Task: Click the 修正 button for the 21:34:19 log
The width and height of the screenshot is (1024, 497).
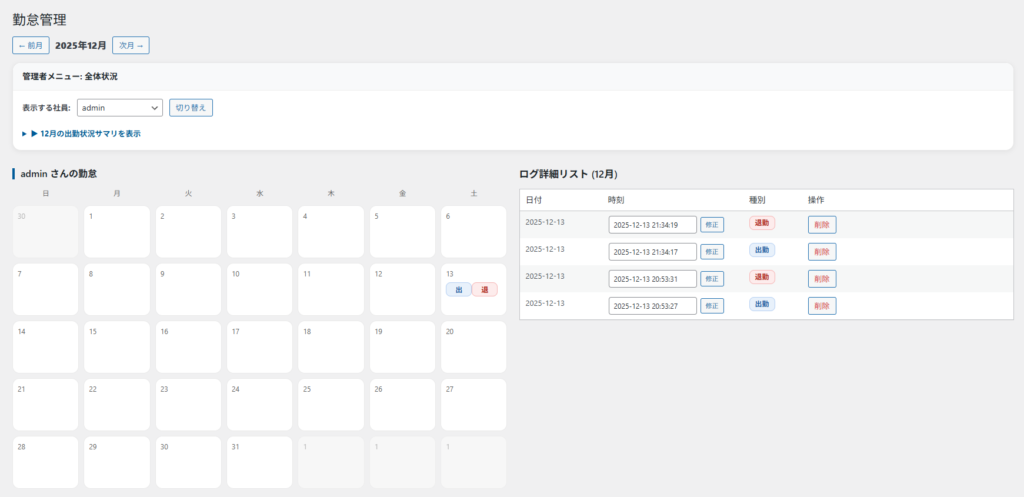Action: (x=711, y=225)
